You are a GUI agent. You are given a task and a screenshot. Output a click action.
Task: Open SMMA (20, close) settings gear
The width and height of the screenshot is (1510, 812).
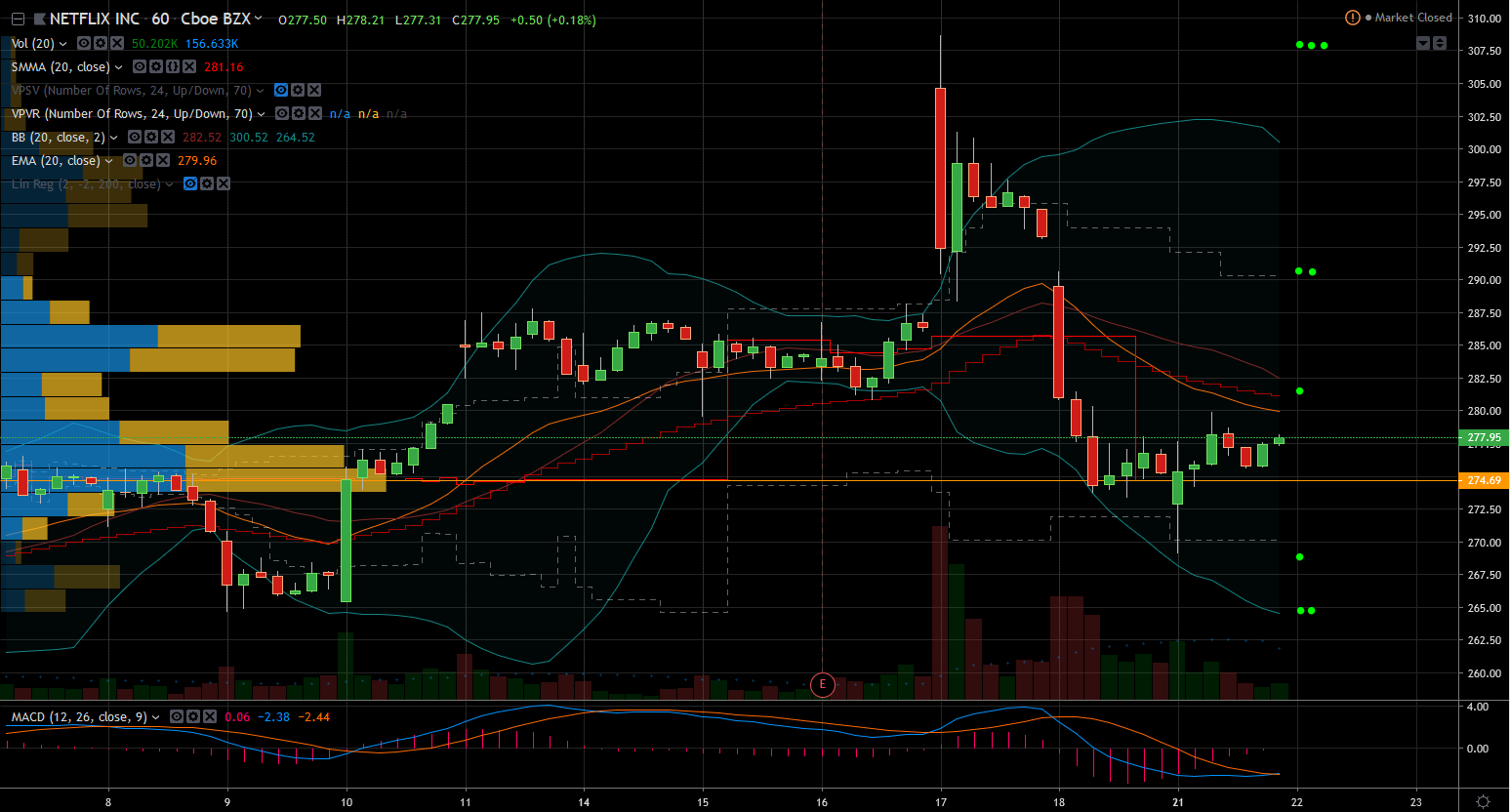point(156,67)
